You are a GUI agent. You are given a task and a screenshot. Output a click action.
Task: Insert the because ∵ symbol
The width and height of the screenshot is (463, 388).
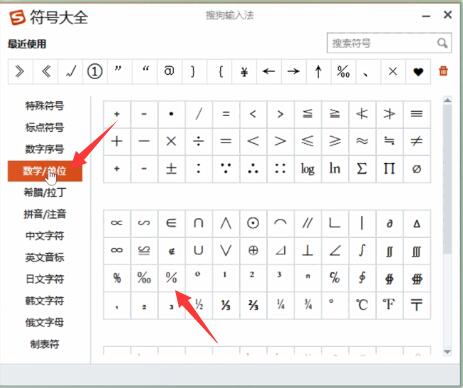click(x=226, y=169)
